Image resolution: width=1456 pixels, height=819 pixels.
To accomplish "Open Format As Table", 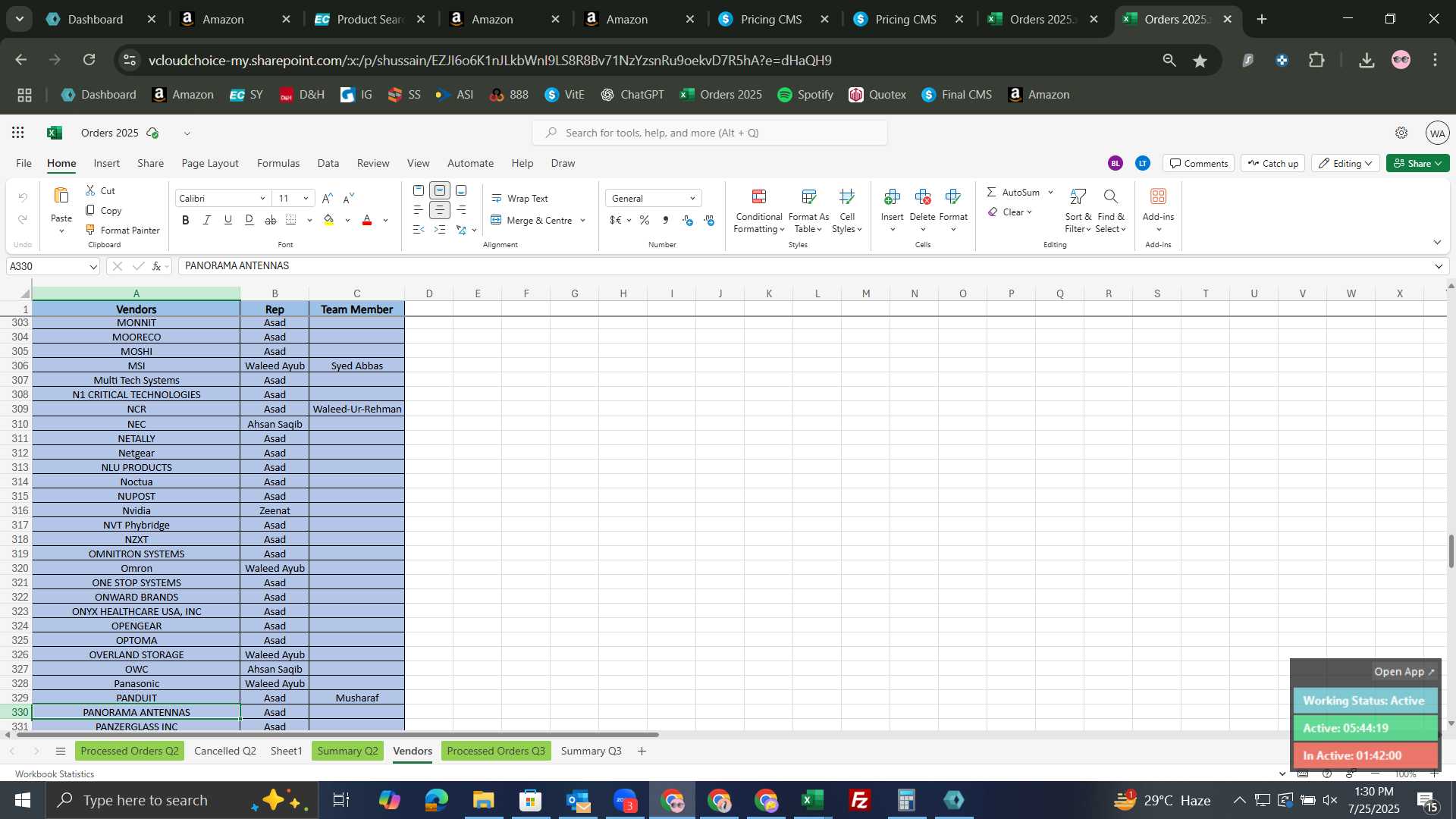I will (809, 210).
